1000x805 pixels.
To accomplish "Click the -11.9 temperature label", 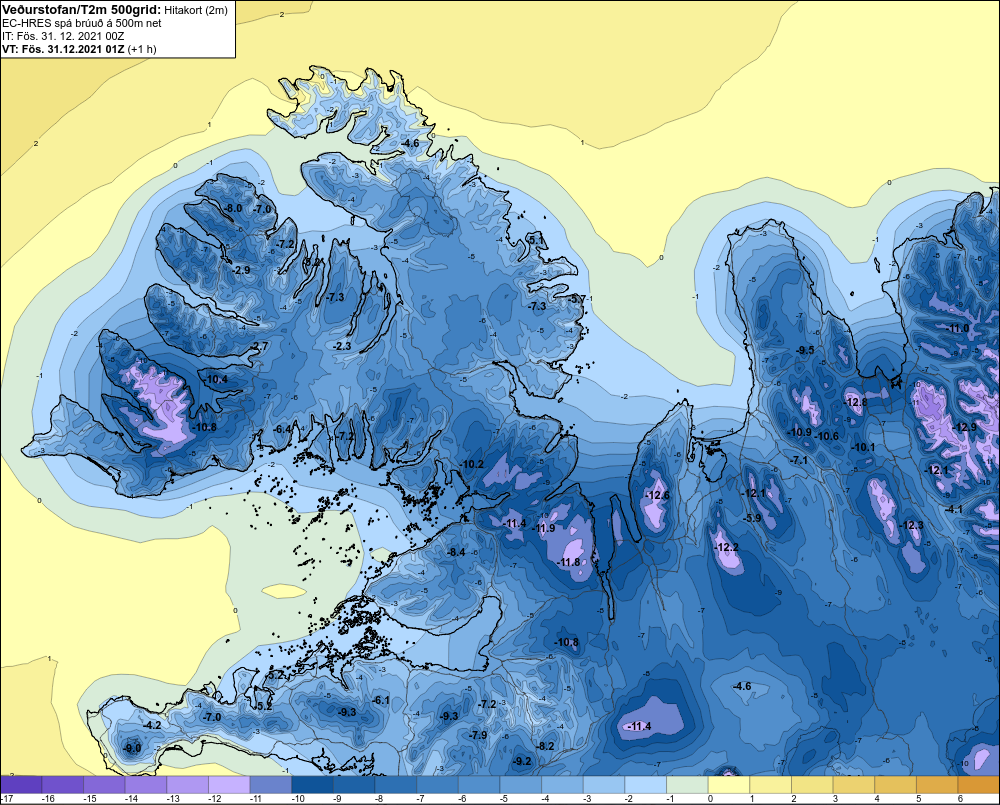I will [544, 528].
